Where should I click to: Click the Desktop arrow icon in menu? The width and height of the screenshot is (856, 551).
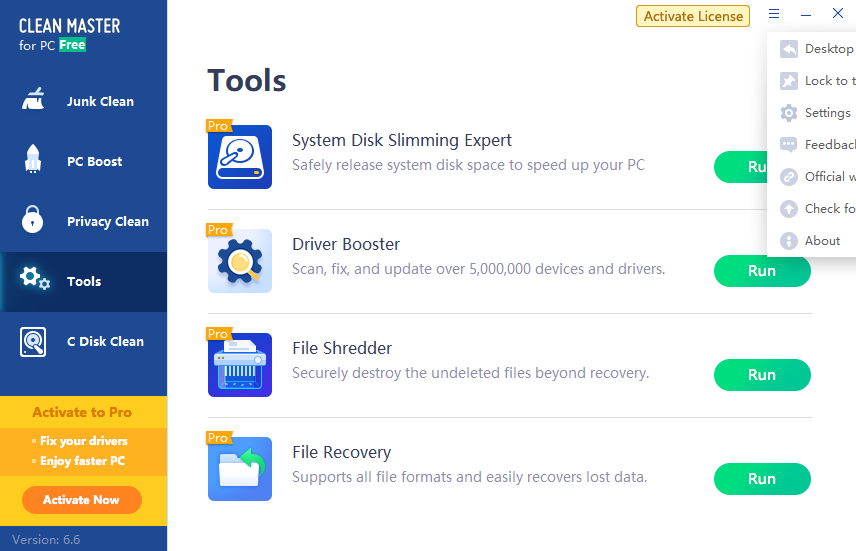(x=788, y=49)
